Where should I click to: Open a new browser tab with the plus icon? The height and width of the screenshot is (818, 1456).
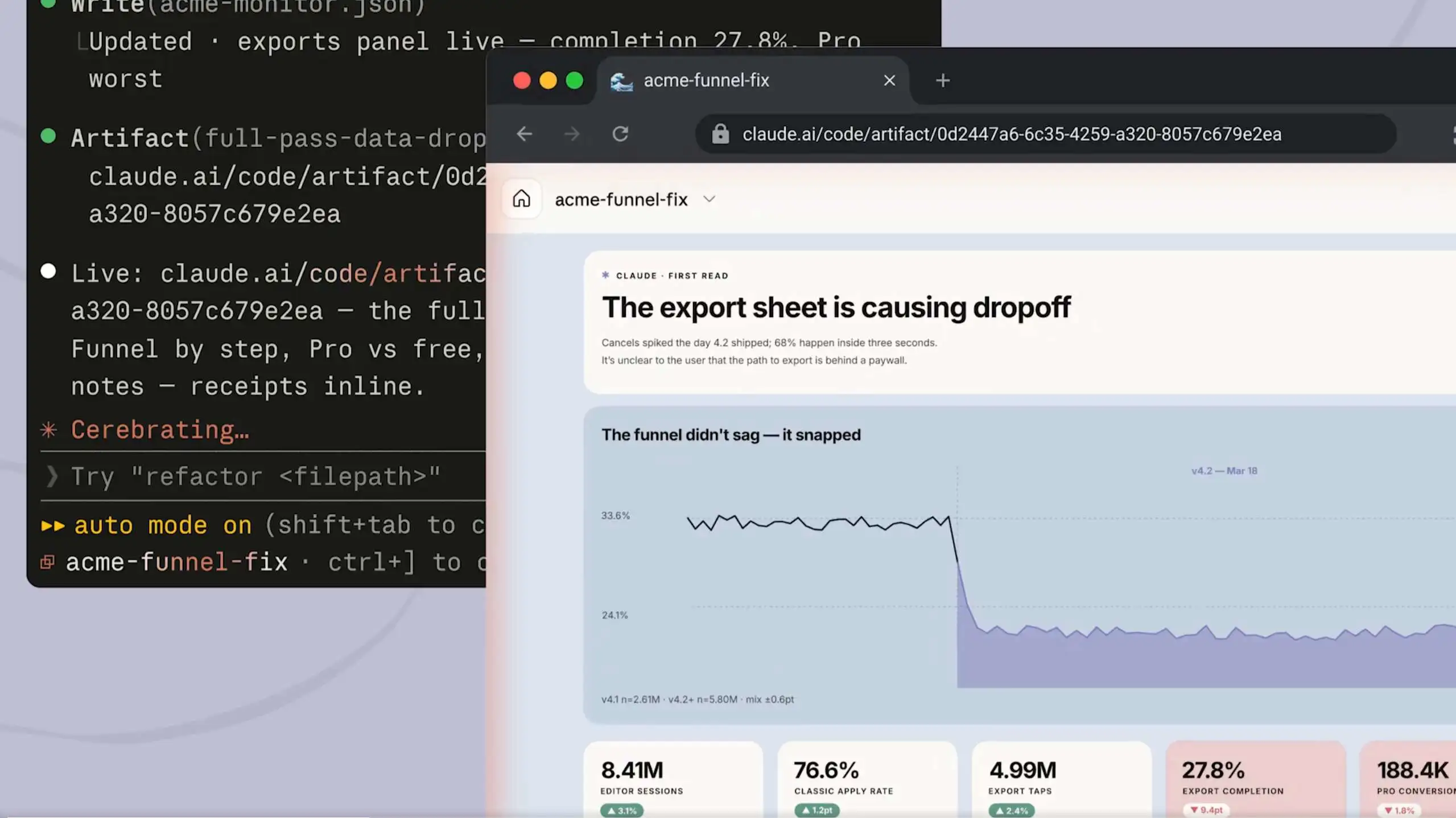pos(943,80)
